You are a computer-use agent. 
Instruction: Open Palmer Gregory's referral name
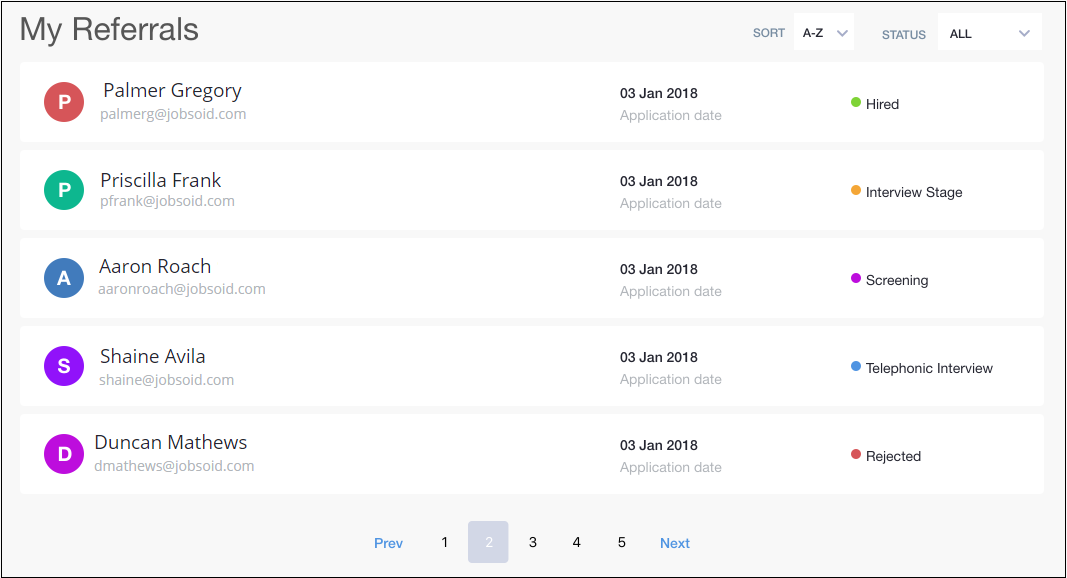172,91
